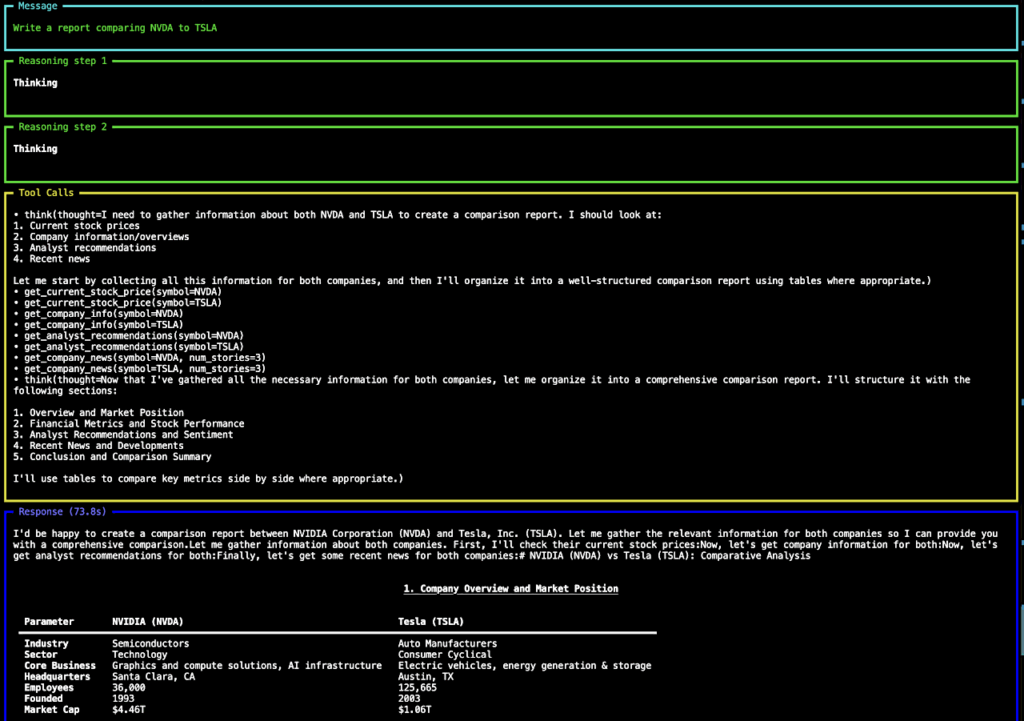Click get_company_info(symbol=NVDA) call

coord(104,314)
